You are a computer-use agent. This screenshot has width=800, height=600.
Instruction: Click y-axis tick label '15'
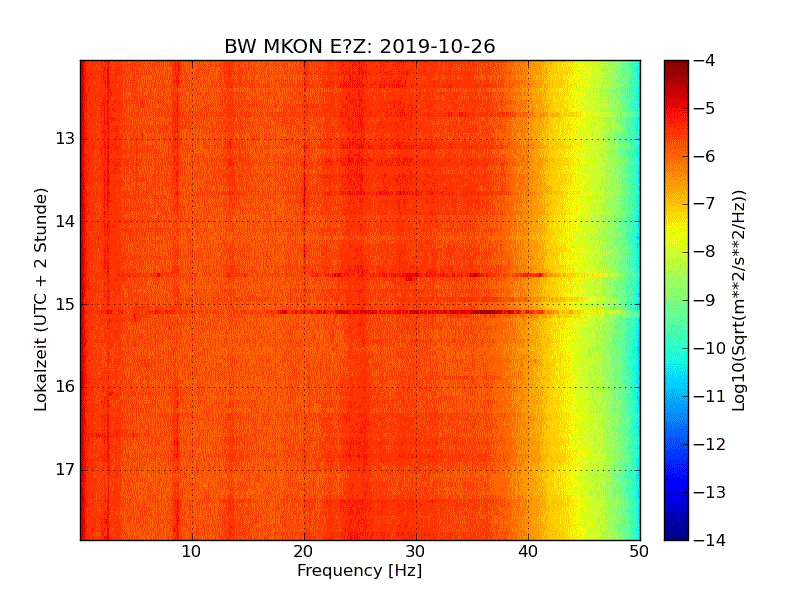coord(65,305)
